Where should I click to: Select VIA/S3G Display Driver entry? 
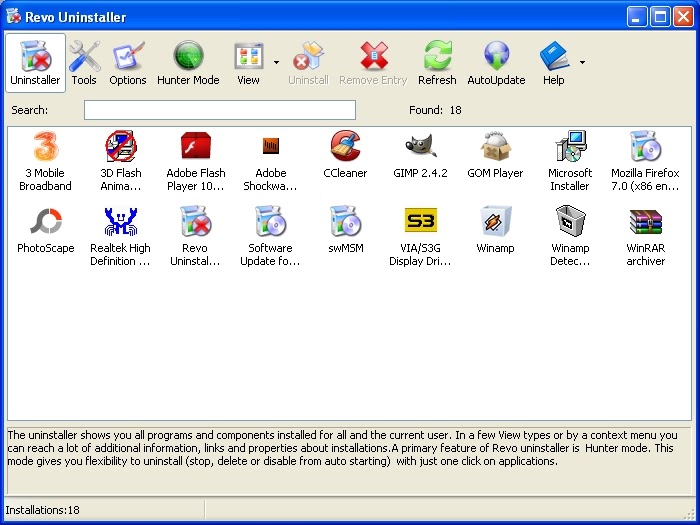click(x=420, y=236)
